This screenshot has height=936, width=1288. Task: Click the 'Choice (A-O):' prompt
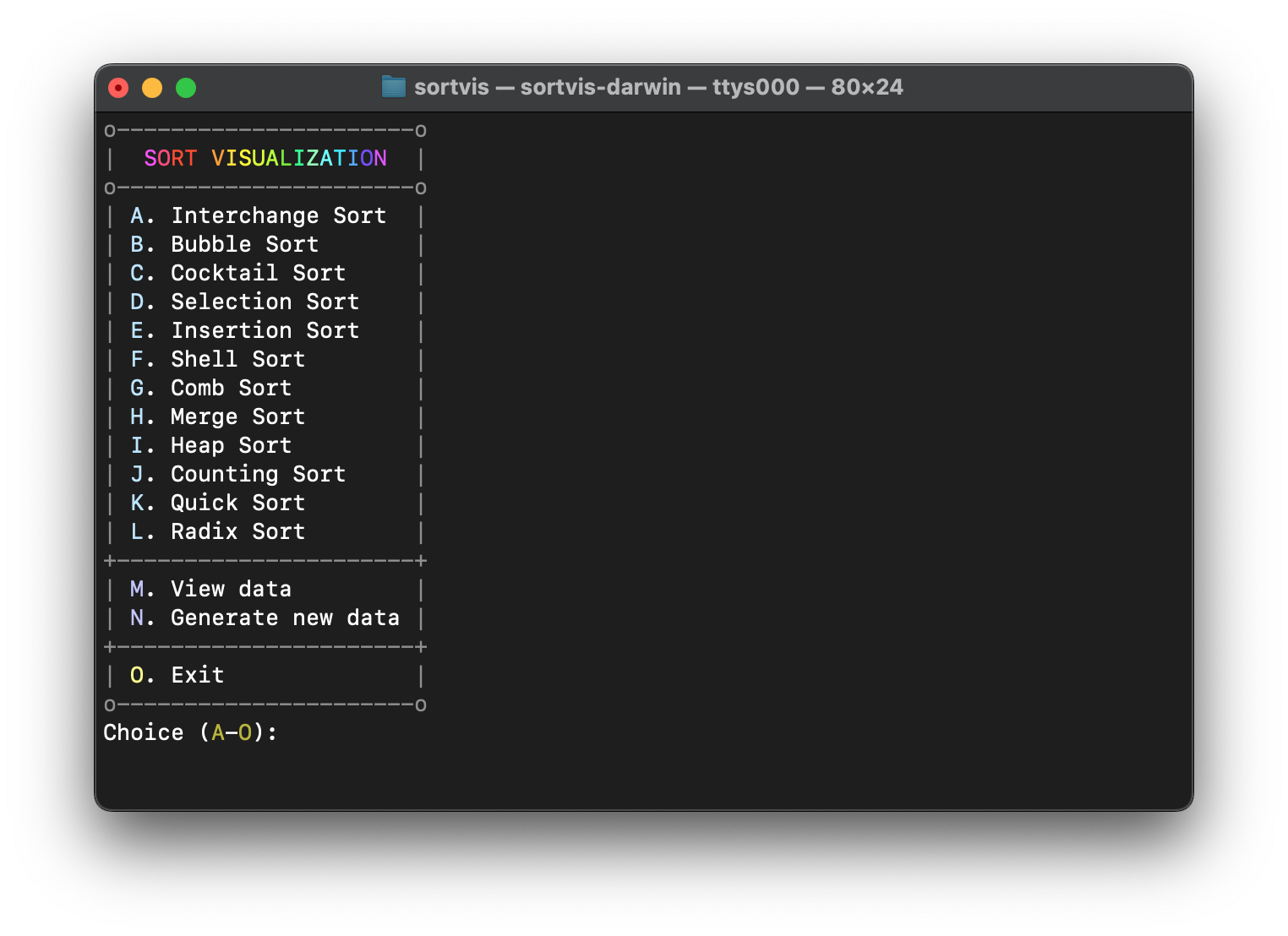tap(190, 733)
